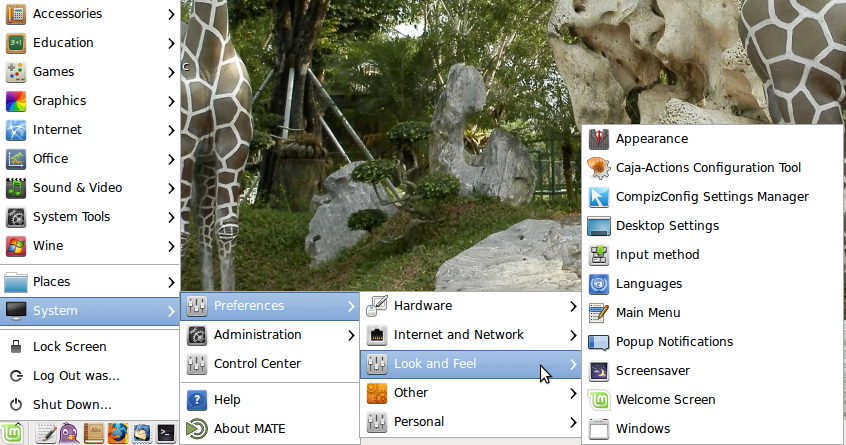Launch Thunderbird from the panel
The height and width of the screenshot is (445, 846).
click(x=141, y=434)
